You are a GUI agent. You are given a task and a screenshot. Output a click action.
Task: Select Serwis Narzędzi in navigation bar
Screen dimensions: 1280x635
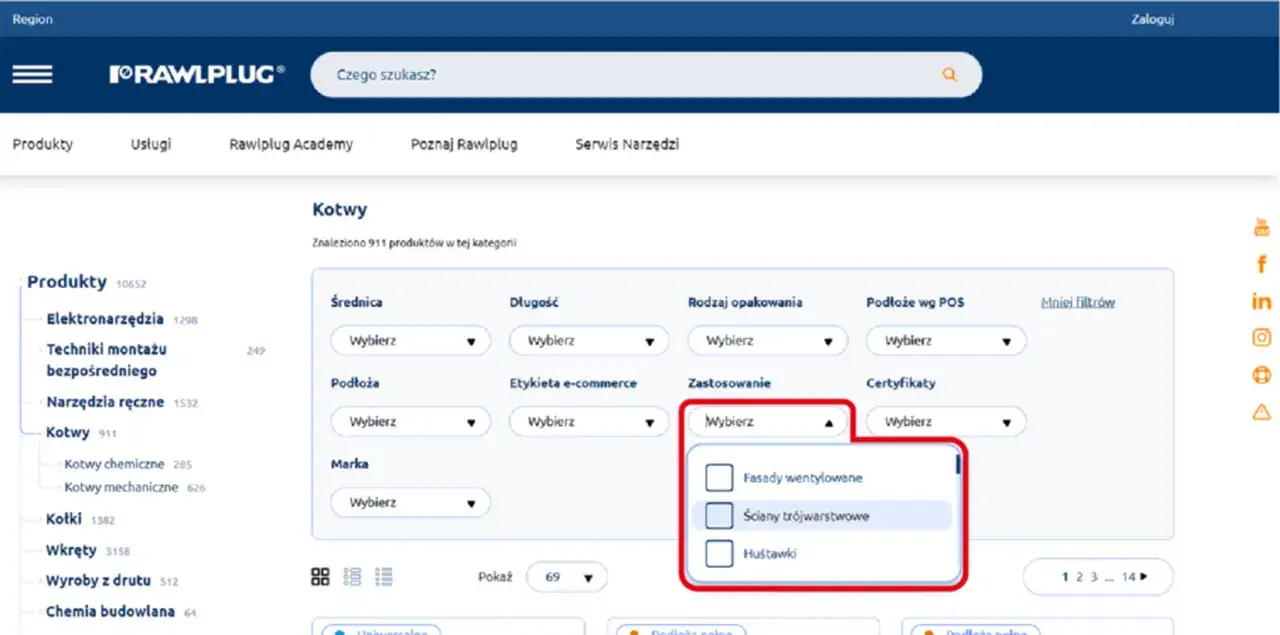[x=627, y=144]
